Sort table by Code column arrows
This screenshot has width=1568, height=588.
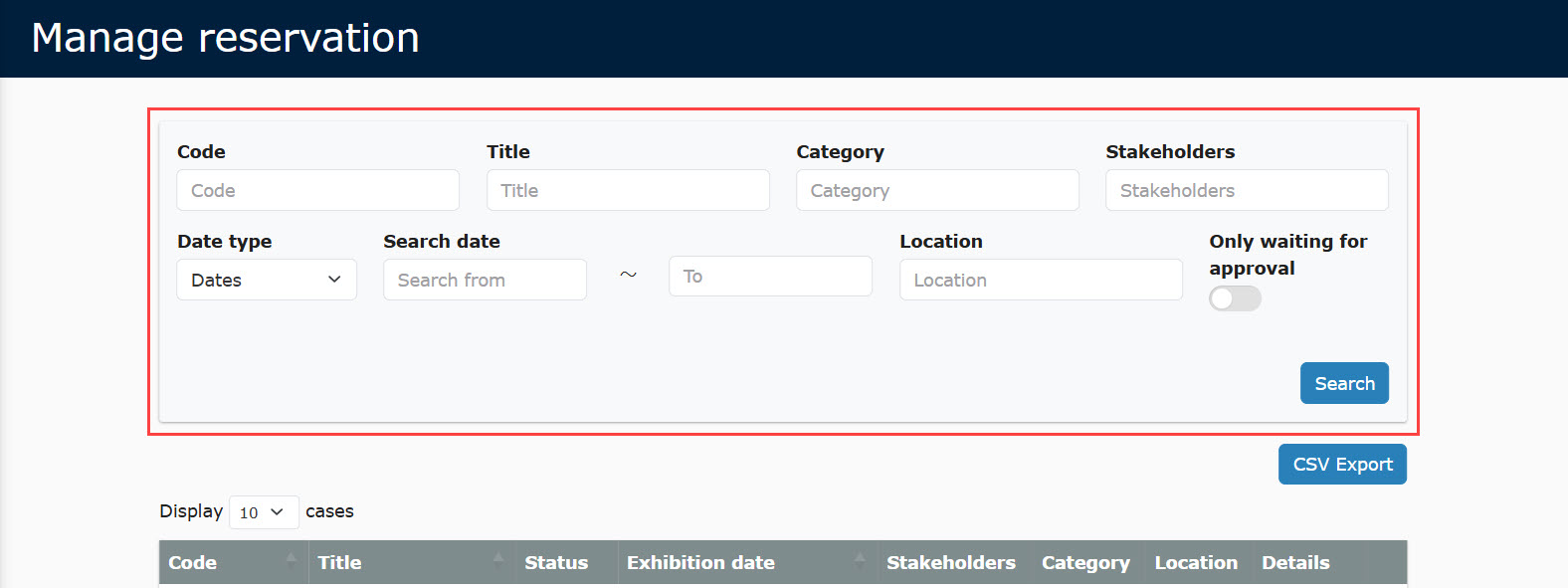[291, 561]
